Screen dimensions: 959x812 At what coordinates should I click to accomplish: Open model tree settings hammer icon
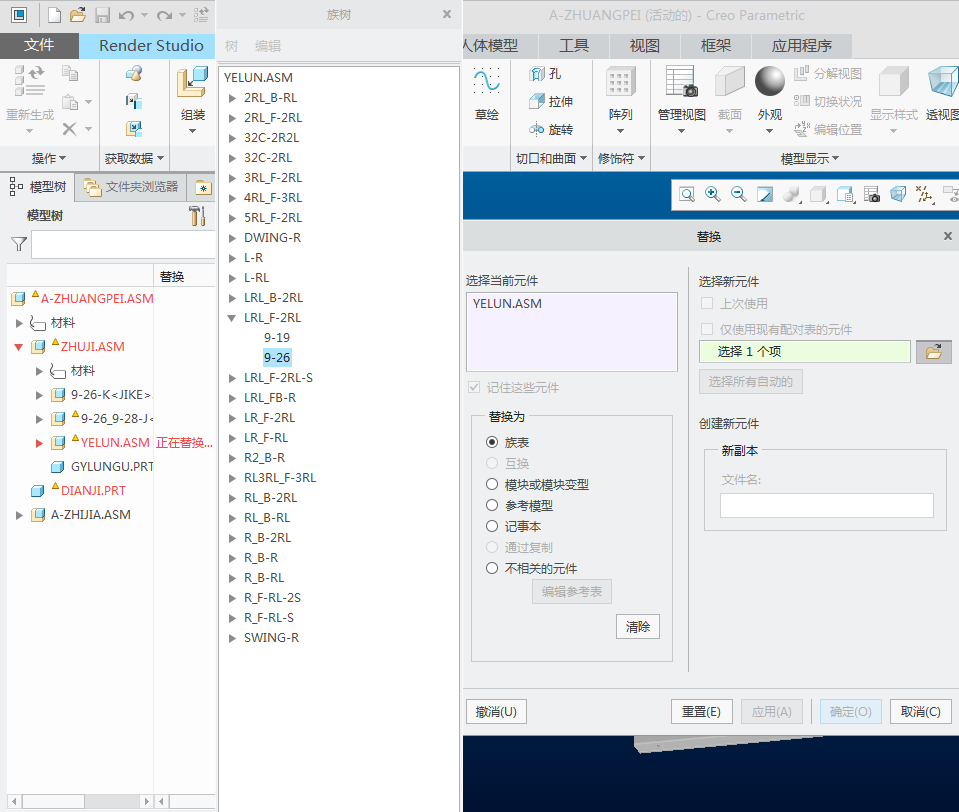tap(197, 216)
